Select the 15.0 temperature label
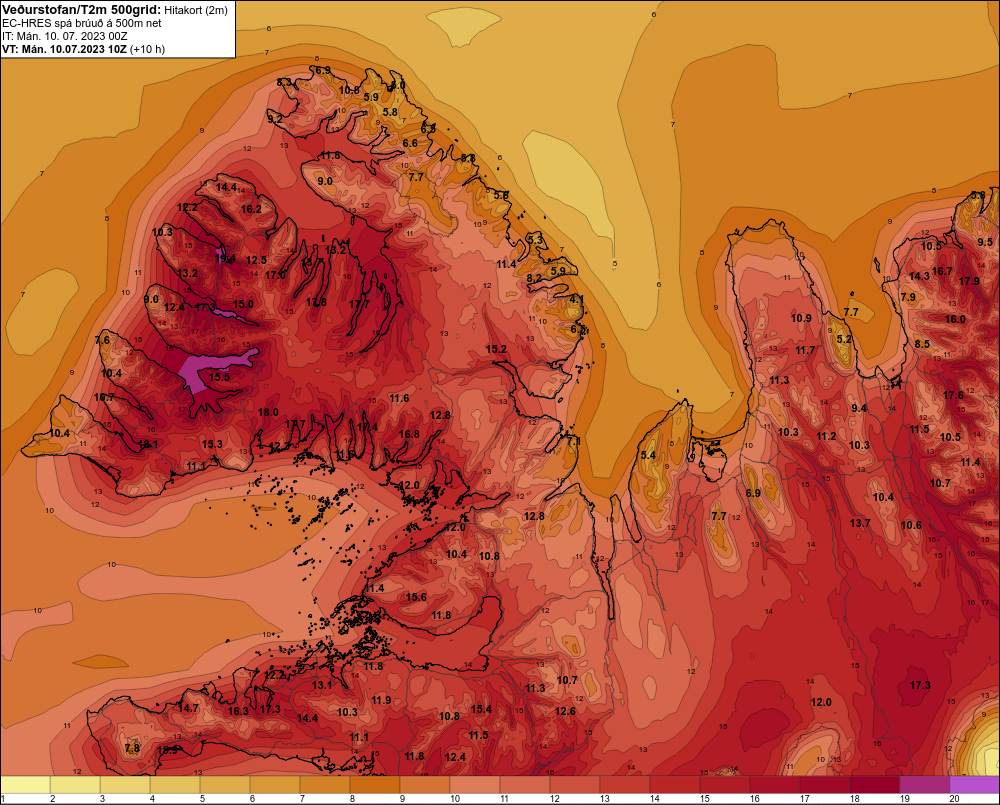This screenshot has height=805, width=1000. click(x=243, y=304)
